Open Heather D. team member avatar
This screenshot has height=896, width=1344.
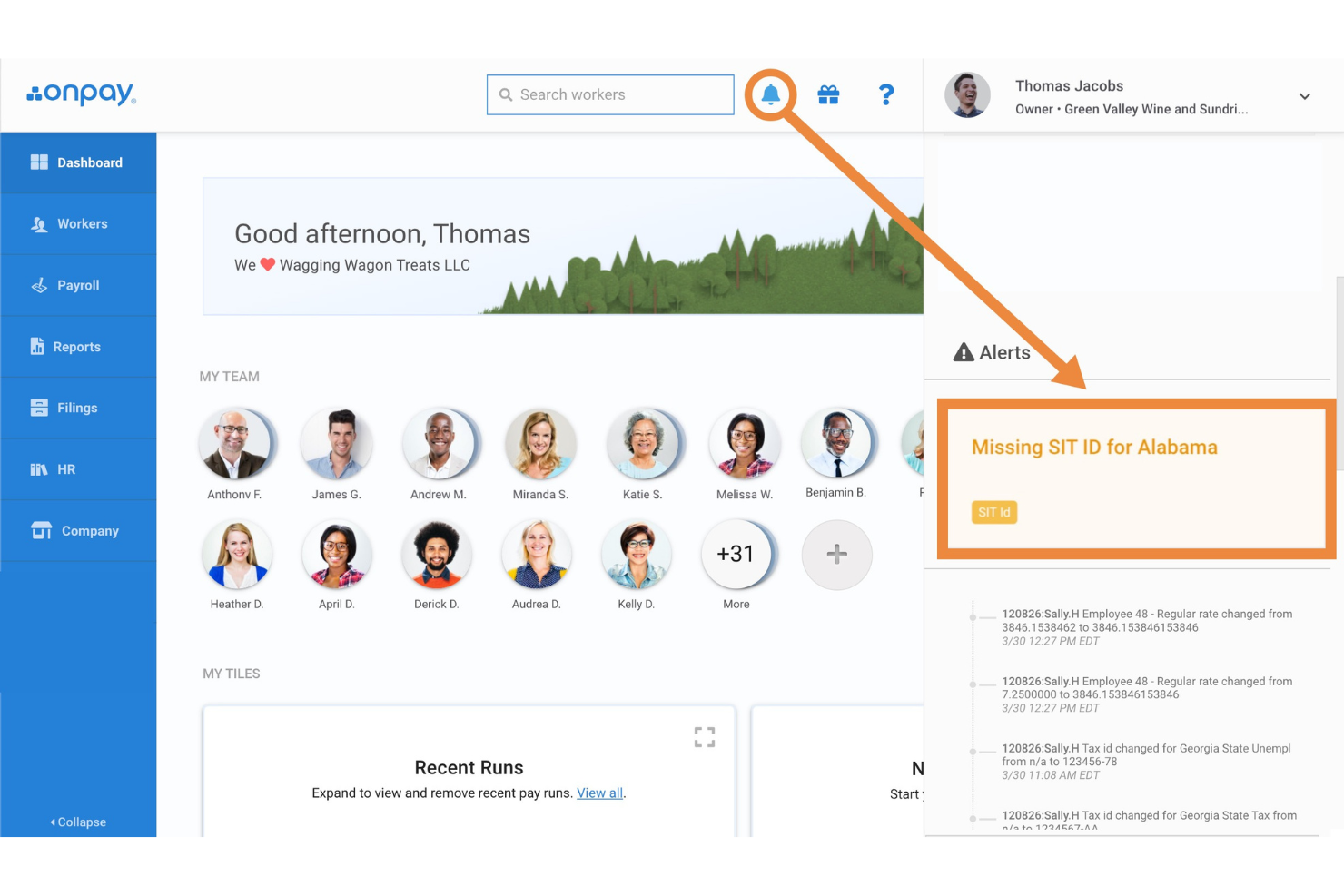click(236, 554)
